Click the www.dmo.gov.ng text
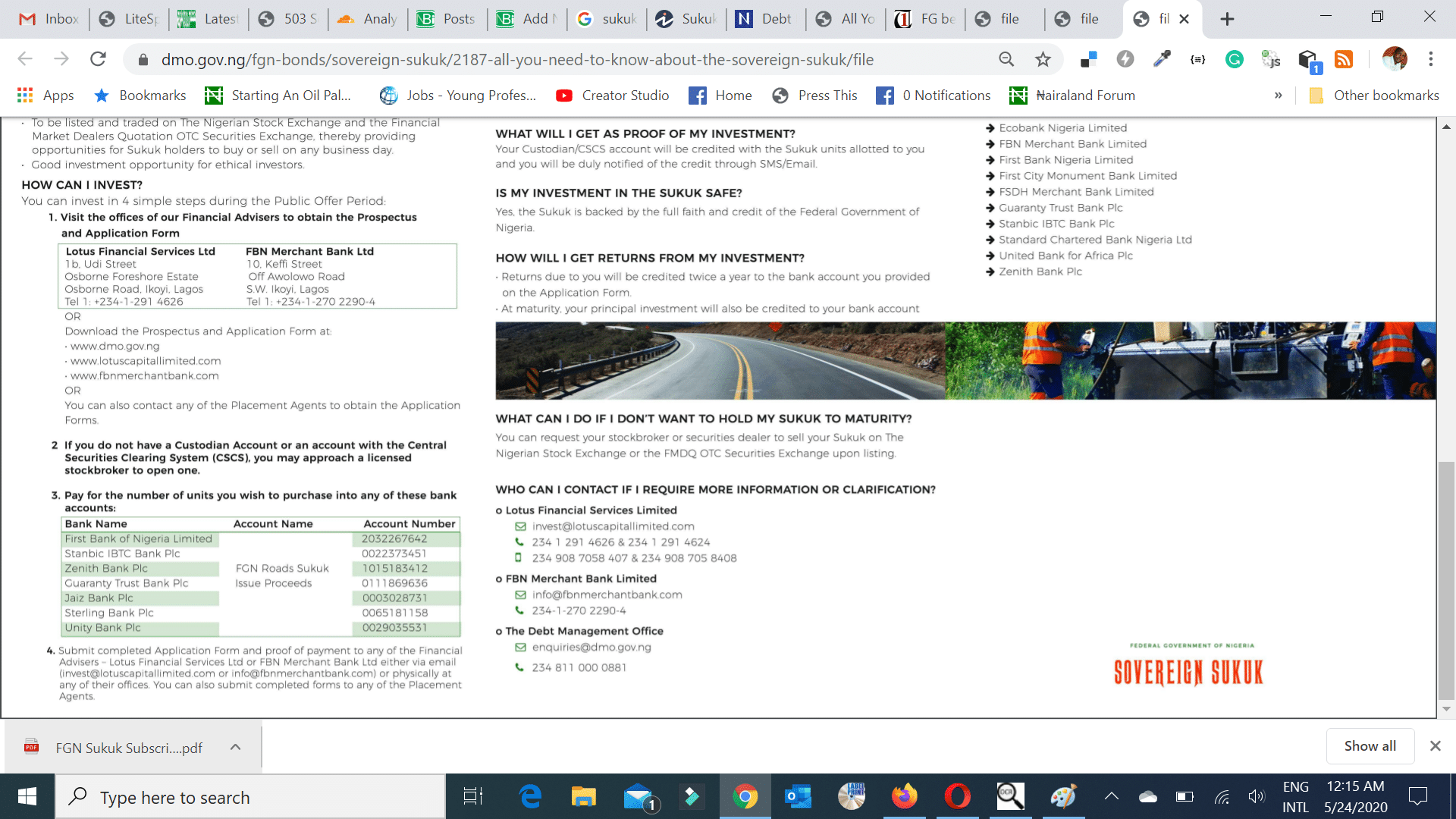The width and height of the screenshot is (1456, 819). (115, 347)
